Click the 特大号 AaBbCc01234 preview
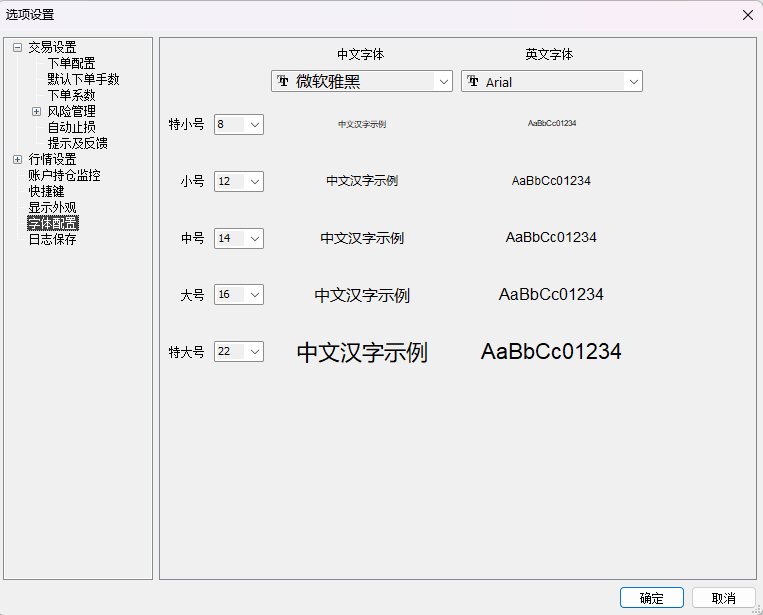The height and width of the screenshot is (615, 763). (x=551, y=351)
